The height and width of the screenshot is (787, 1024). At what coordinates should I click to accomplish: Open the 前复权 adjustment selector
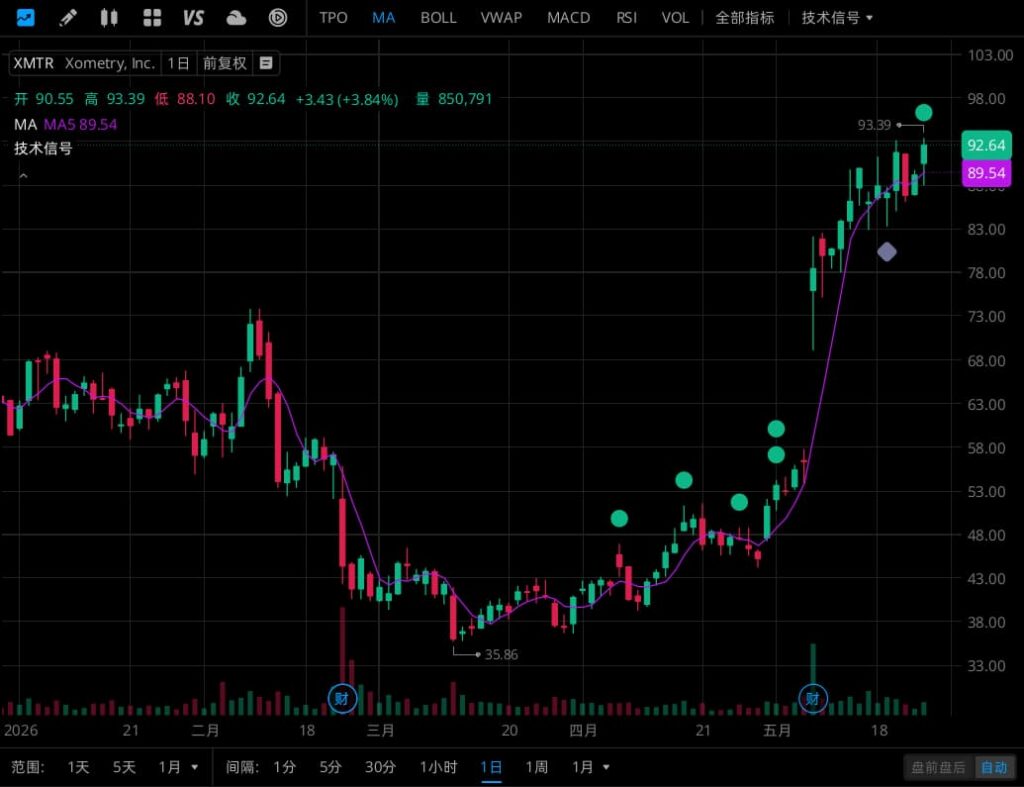[x=224, y=63]
